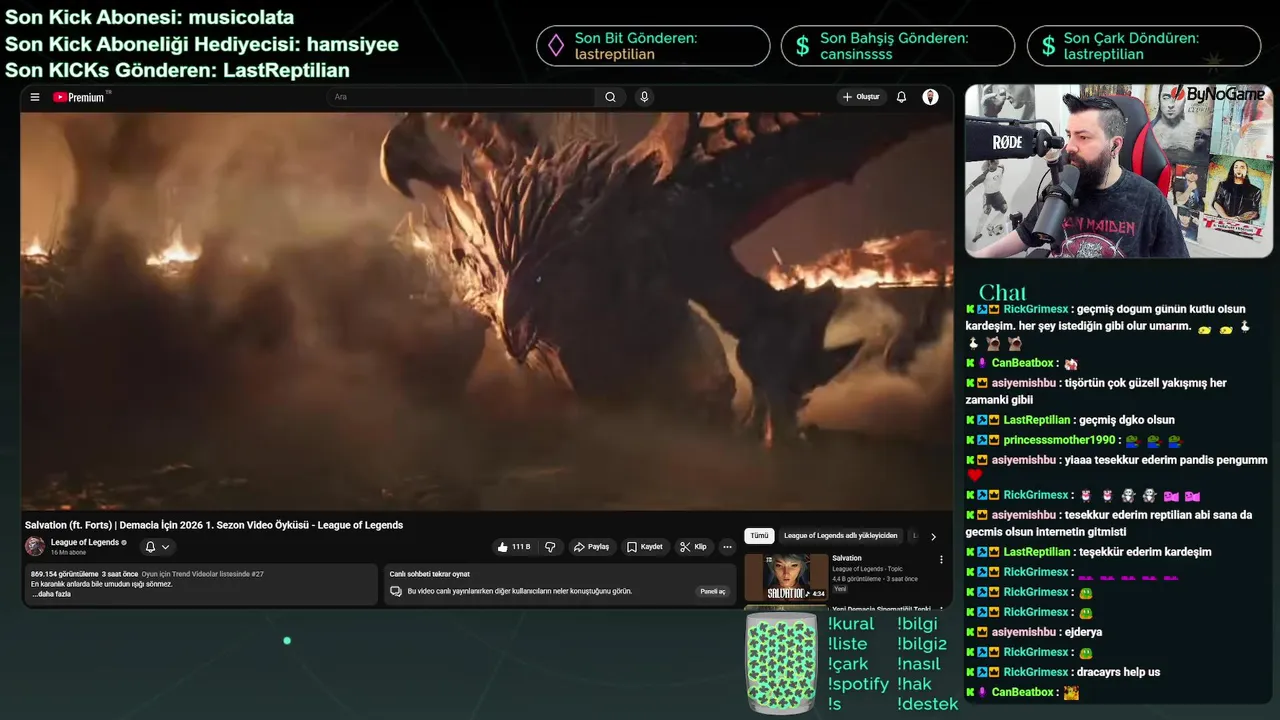Image resolution: width=1280 pixels, height=720 pixels.
Task: Save video with Kaydet button
Action: 644,547
